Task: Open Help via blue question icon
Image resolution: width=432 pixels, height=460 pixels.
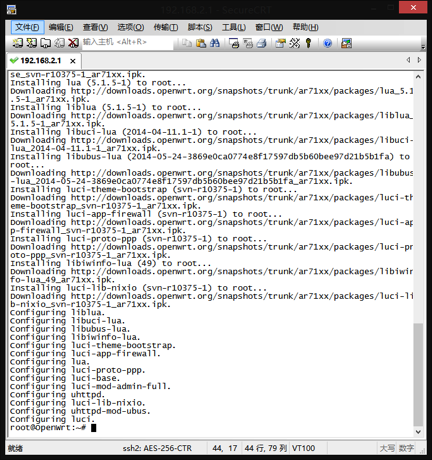Action: point(327,43)
